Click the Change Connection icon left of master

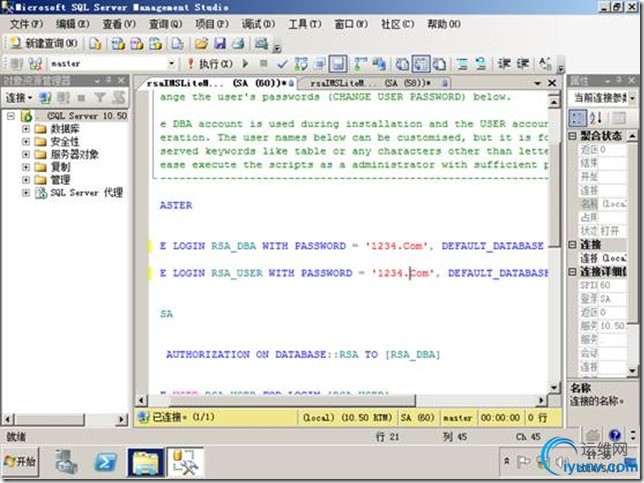click(35, 64)
